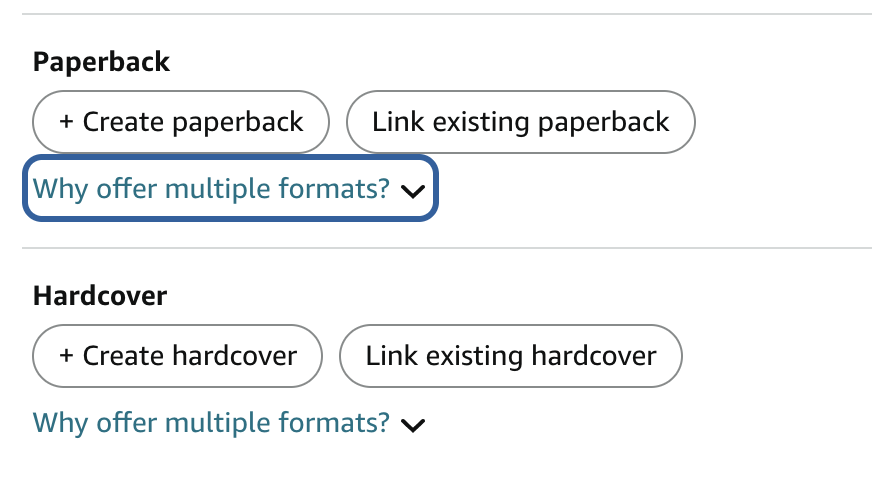This screenshot has width=872, height=490.
Task: Click the plus icon on Create paperback
Action: (x=66, y=123)
